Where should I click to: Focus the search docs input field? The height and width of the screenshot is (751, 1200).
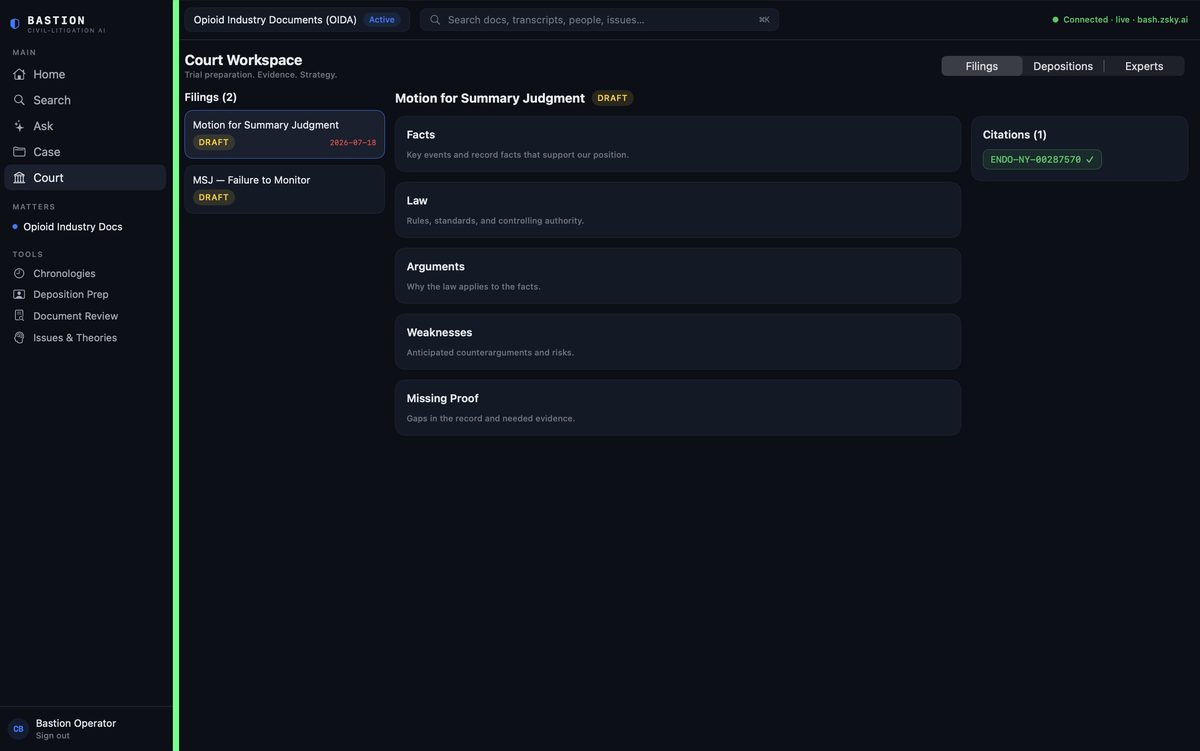click(599, 20)
